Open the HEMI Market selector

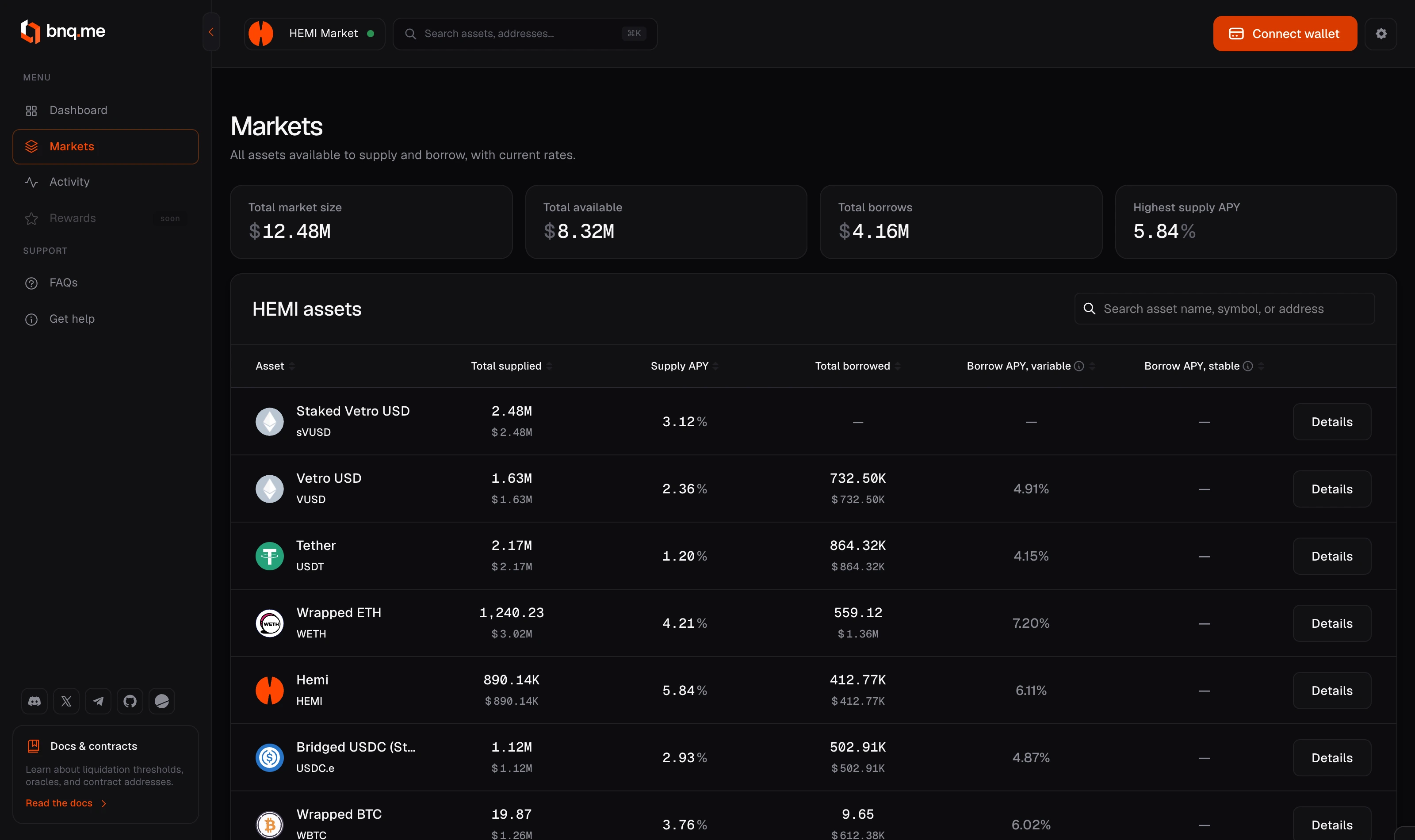(314, 34)
